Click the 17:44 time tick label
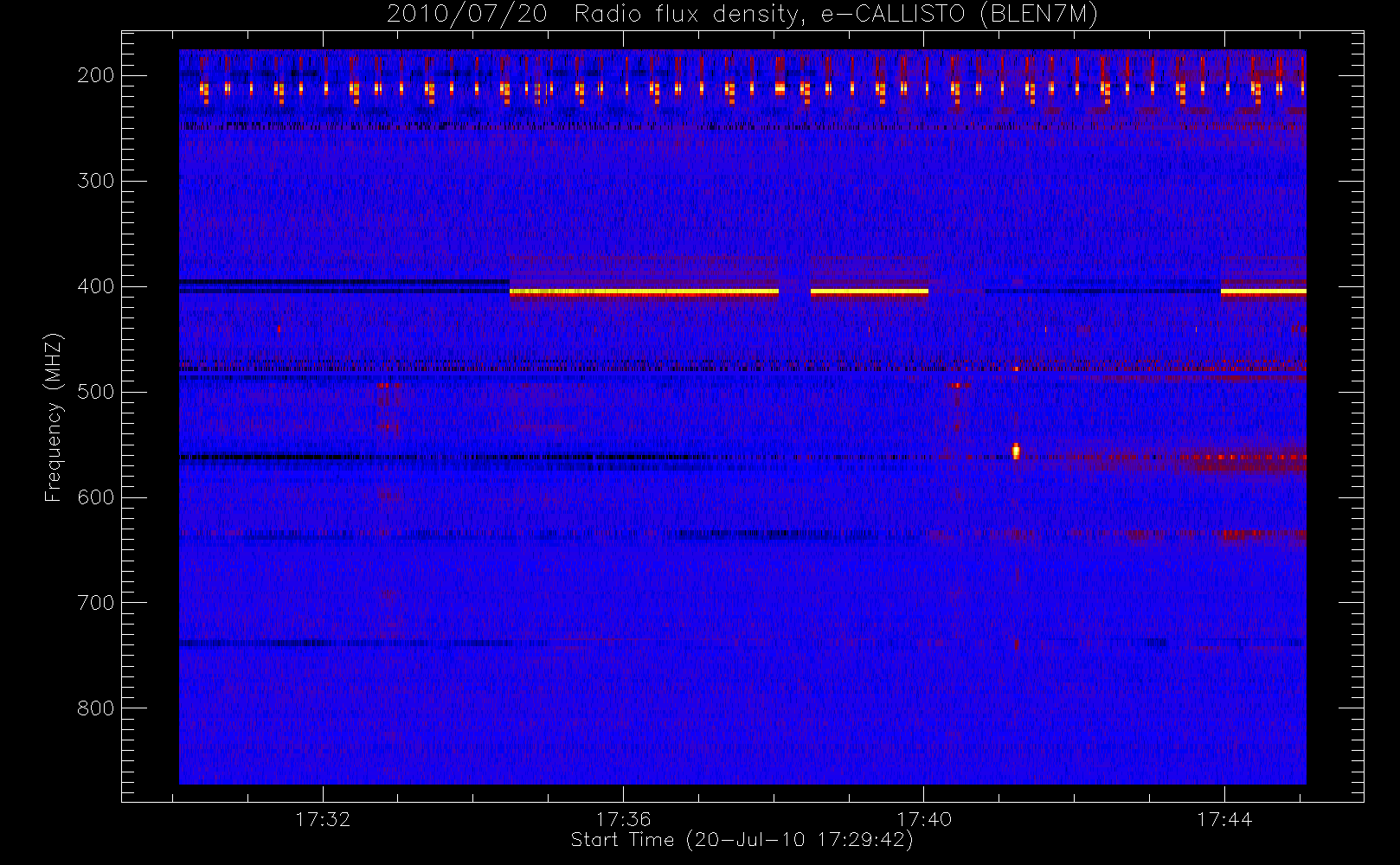 point(1224,819)
